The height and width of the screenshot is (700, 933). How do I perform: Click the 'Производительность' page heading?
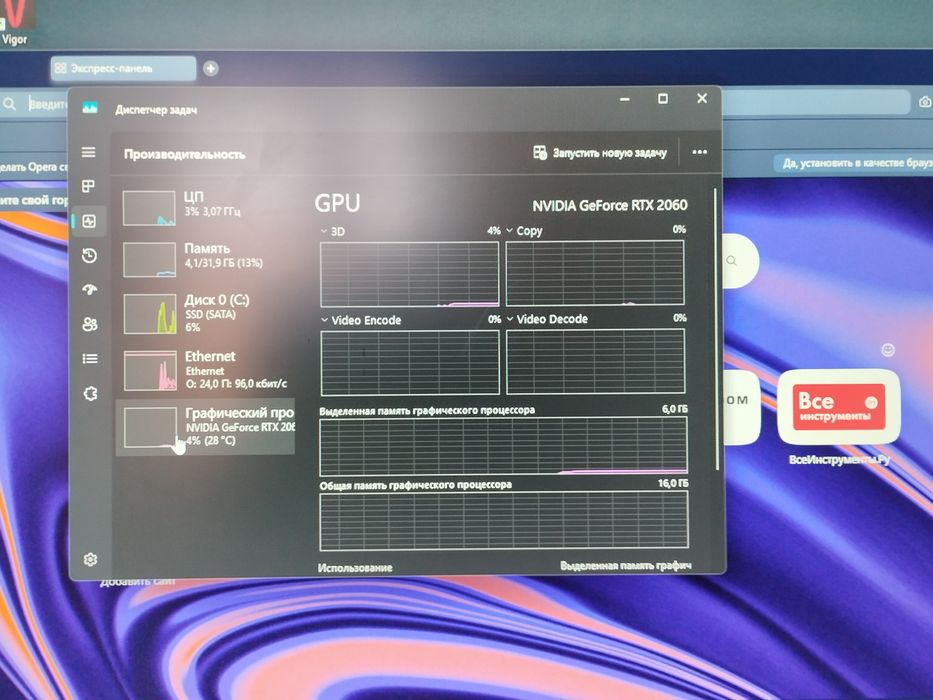click(184, 155)
